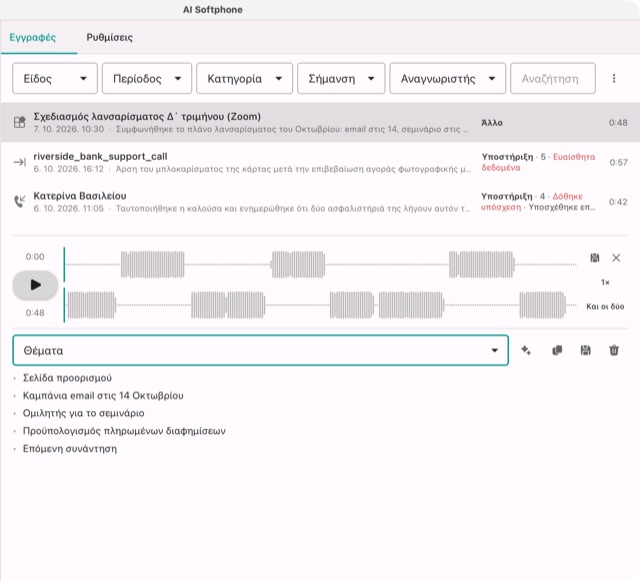This screenshot has width=640, height=581.
Task: Delete the recording with the trash icon
Action: tap(614, 350)
